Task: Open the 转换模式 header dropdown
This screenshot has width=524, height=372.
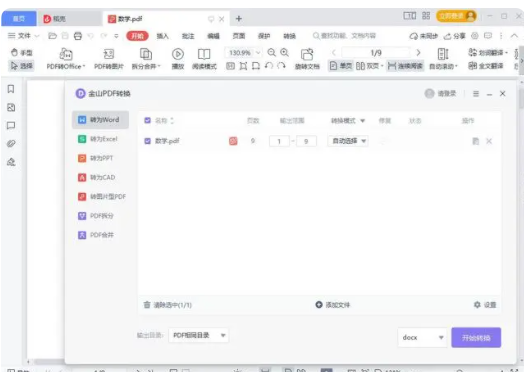Action: tap(348, 121)
